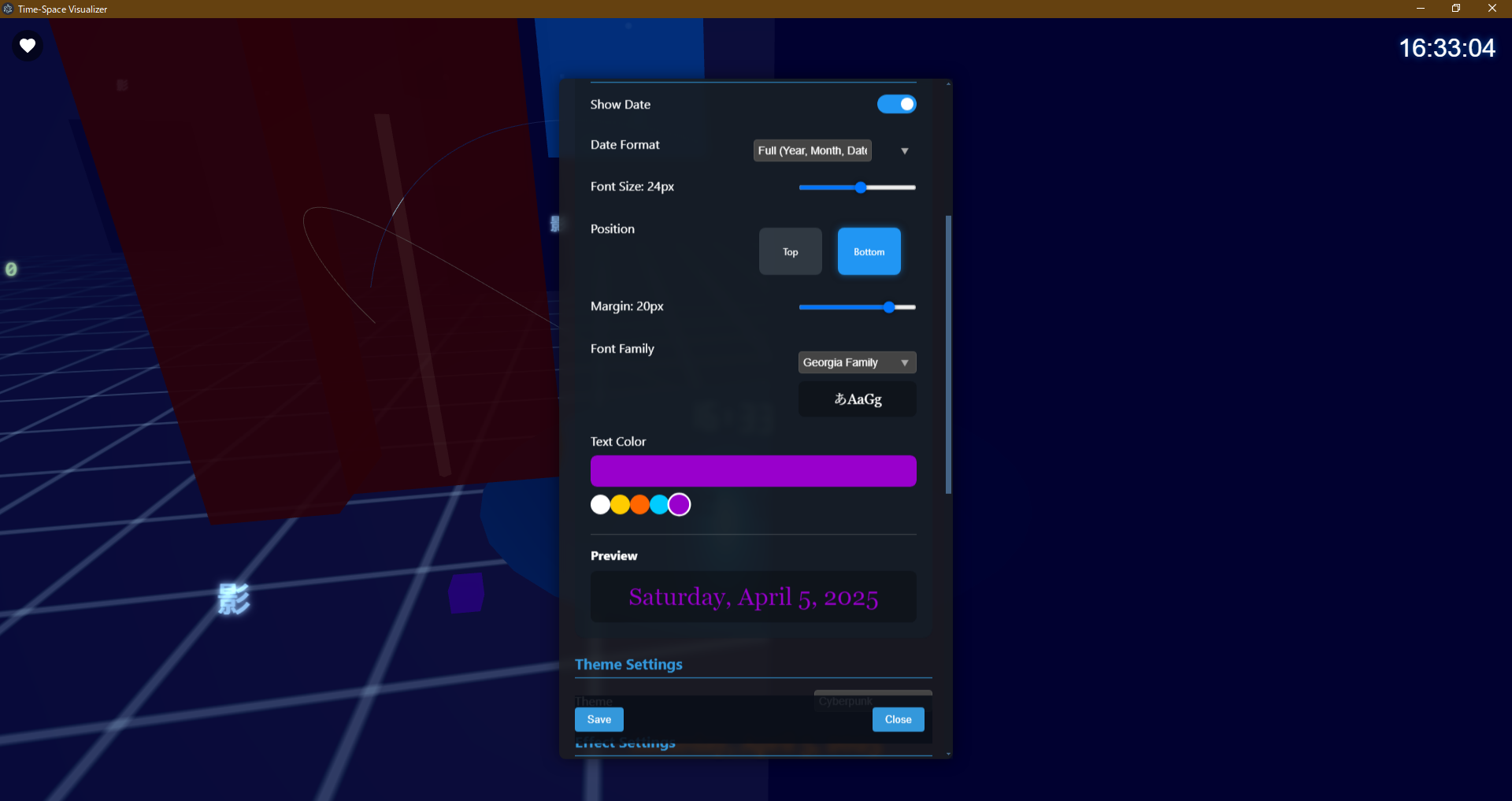Pick the yellow text color swatch
Screen dimensions: 1512x801
tap(620, 505)
